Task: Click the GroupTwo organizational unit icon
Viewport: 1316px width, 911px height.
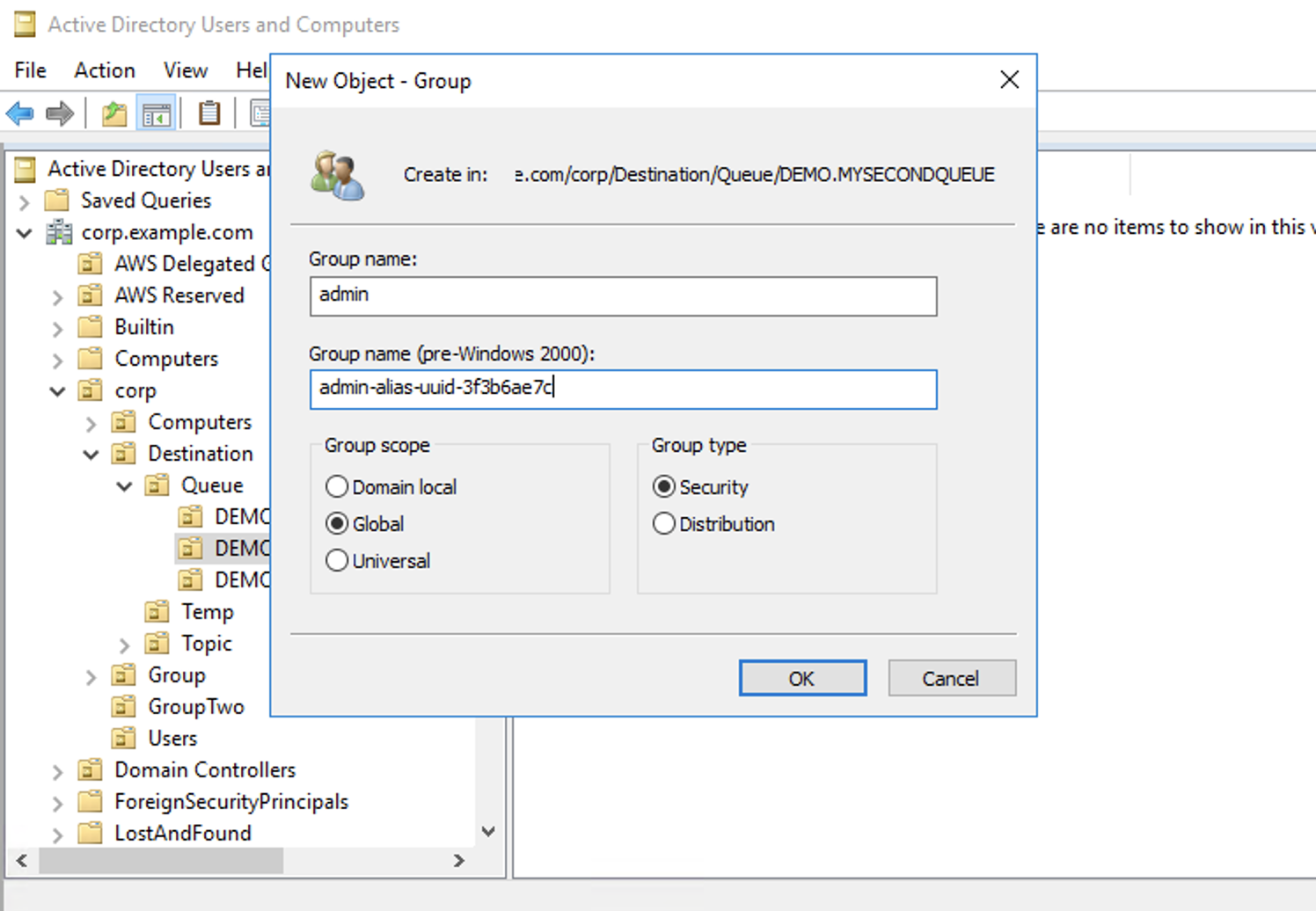Action: (x=124, y=707)
